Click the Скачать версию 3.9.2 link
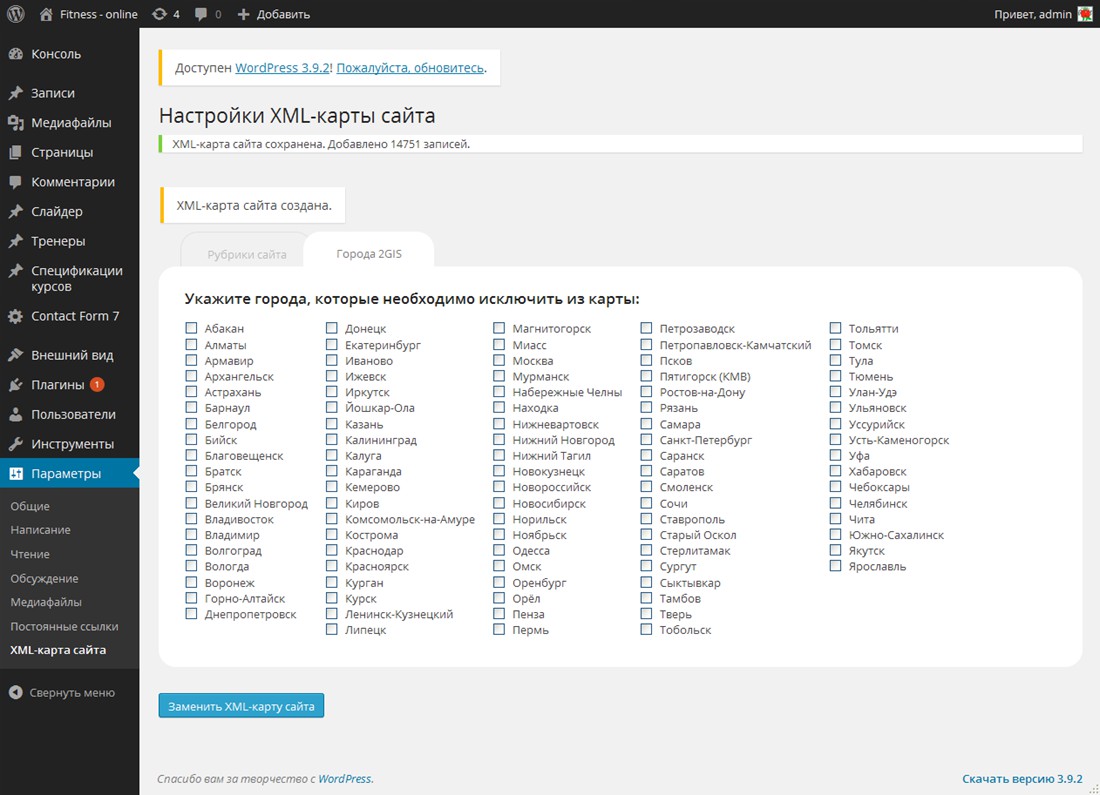1100x795 pixels. click(x=1022, y=779)
